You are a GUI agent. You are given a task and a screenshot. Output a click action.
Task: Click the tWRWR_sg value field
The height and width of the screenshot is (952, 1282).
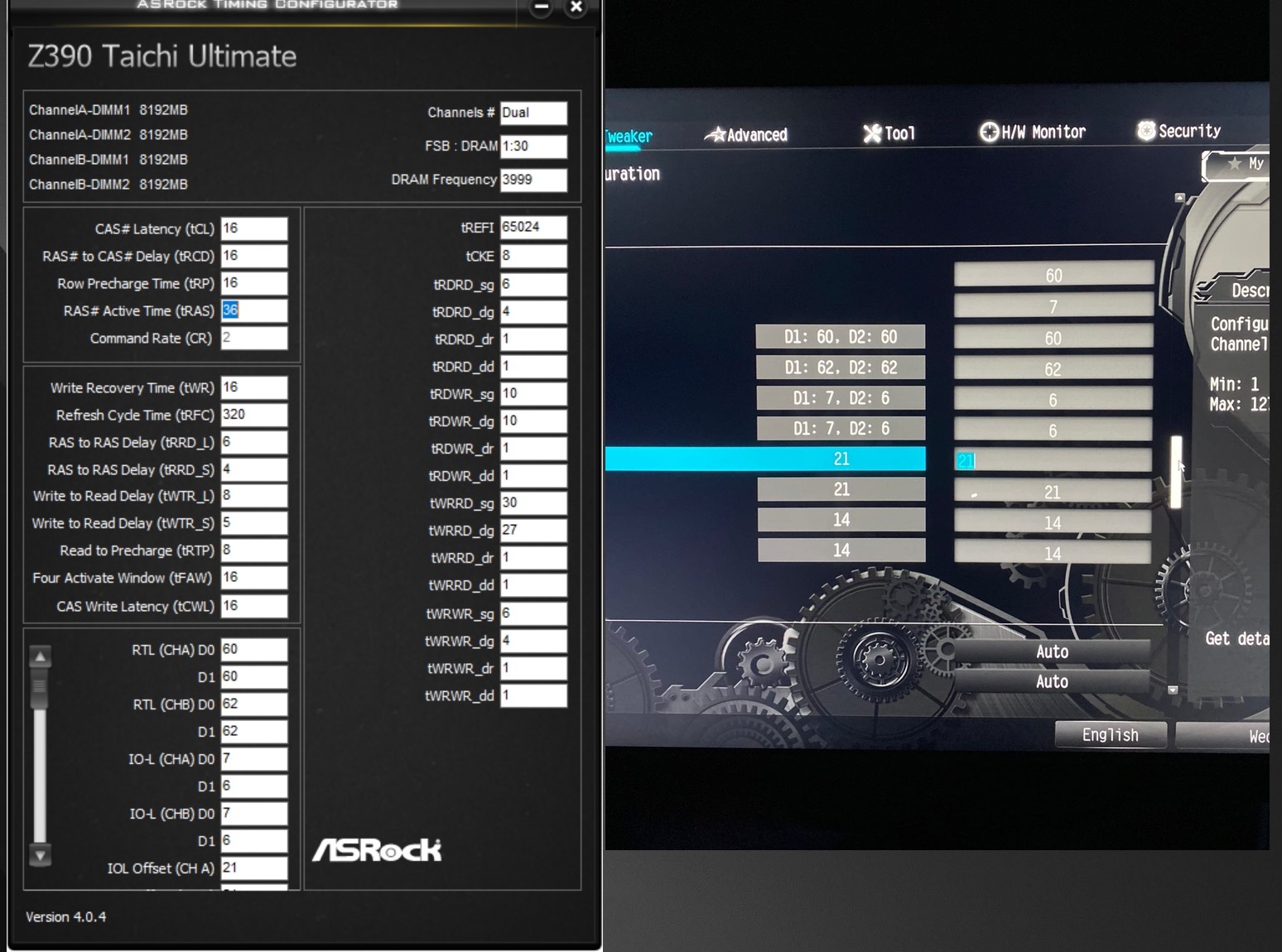coord(534,614)
